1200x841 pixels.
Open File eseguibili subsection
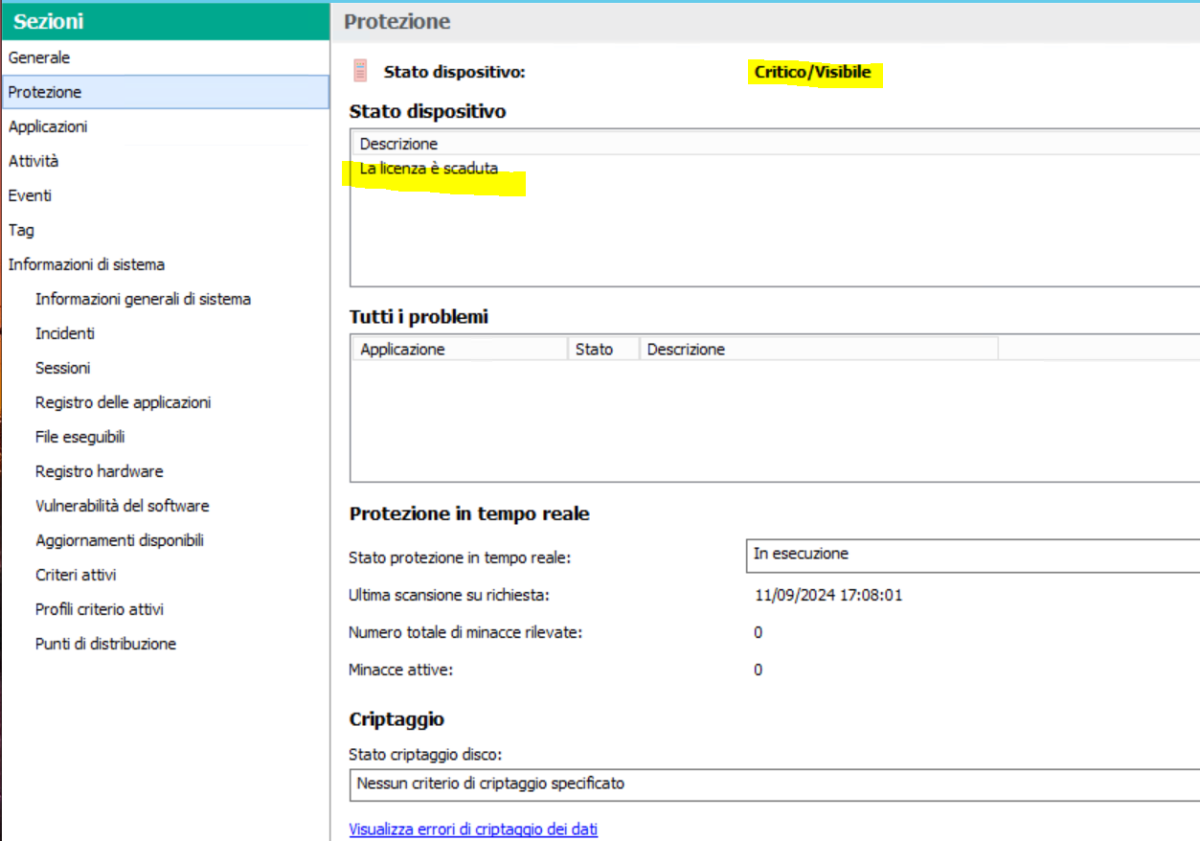pos(80,437)
